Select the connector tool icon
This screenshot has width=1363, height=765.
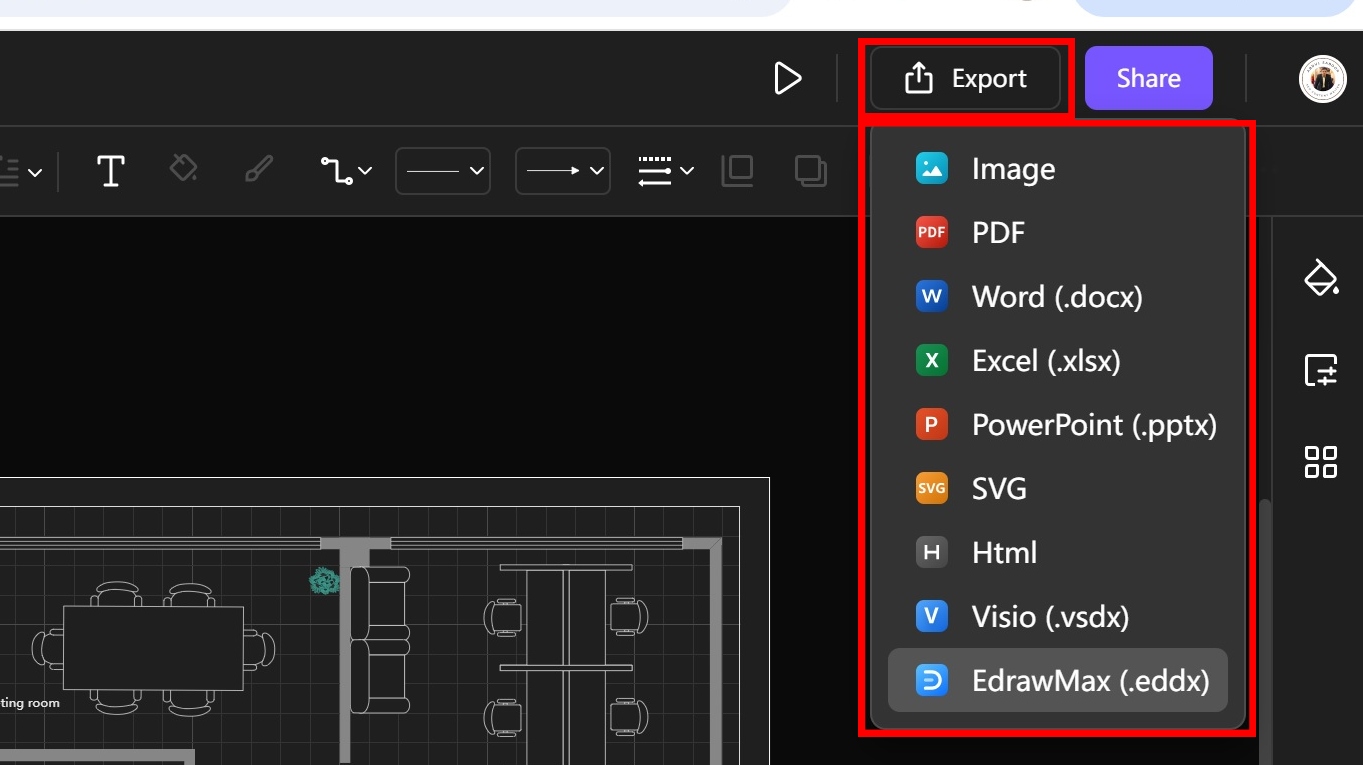click(x=336, y=171)
